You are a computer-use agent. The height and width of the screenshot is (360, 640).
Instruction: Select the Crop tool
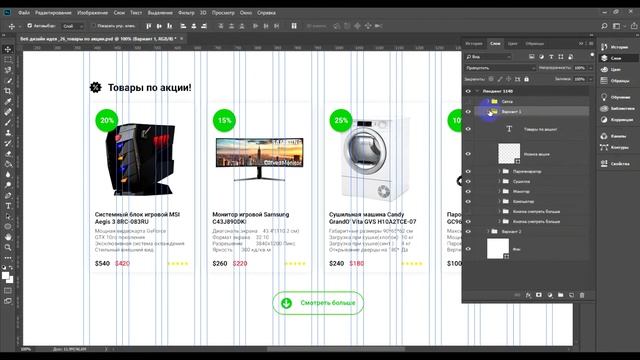point(8,91)
